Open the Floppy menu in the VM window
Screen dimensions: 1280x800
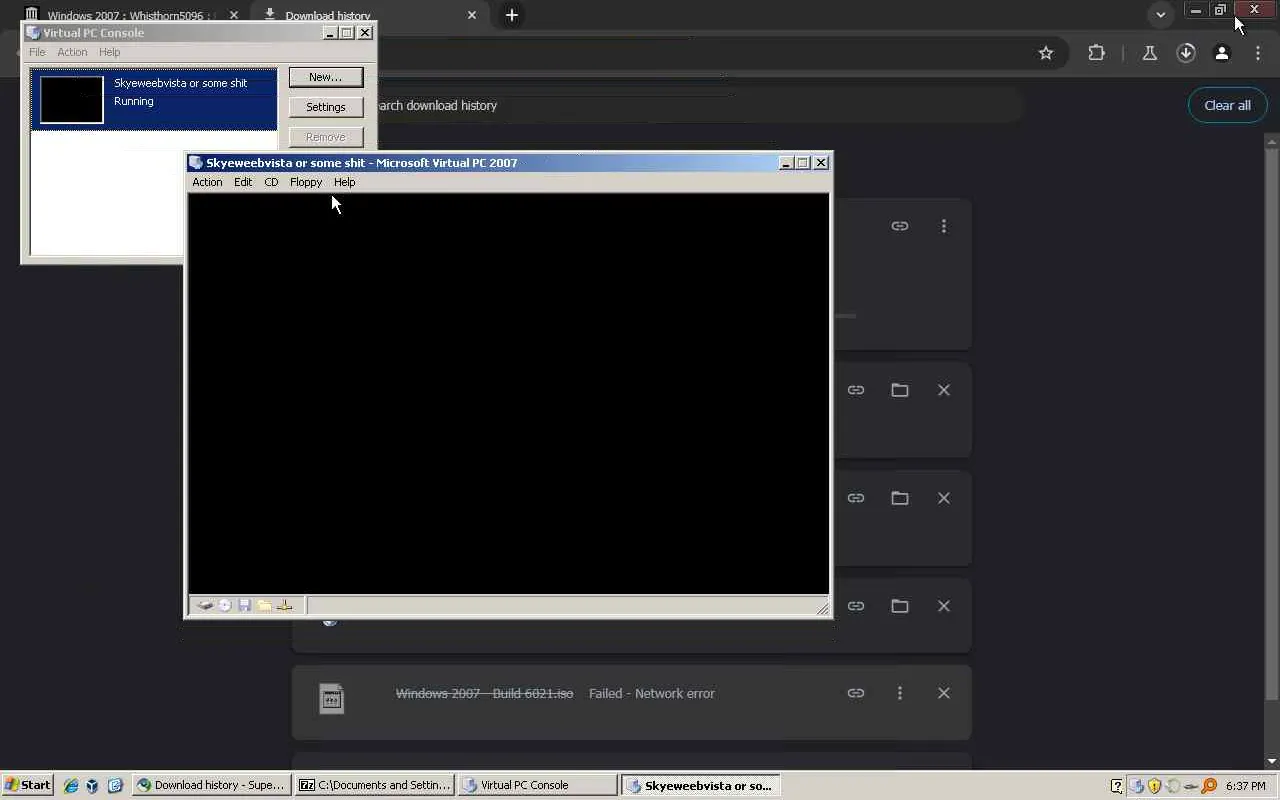pyautogui.click(x=306, y=182)
